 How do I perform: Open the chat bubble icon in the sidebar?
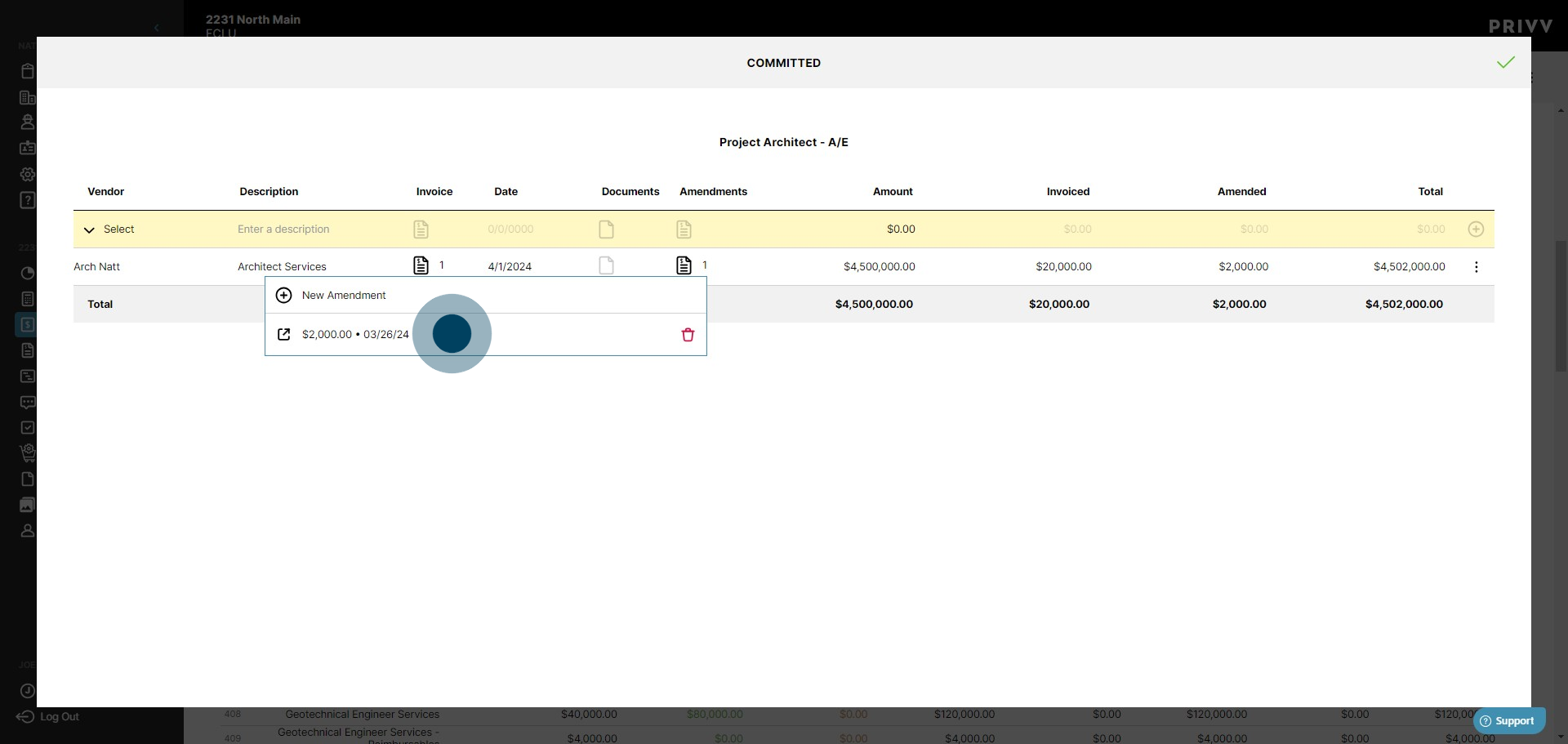tap(27, 402)
